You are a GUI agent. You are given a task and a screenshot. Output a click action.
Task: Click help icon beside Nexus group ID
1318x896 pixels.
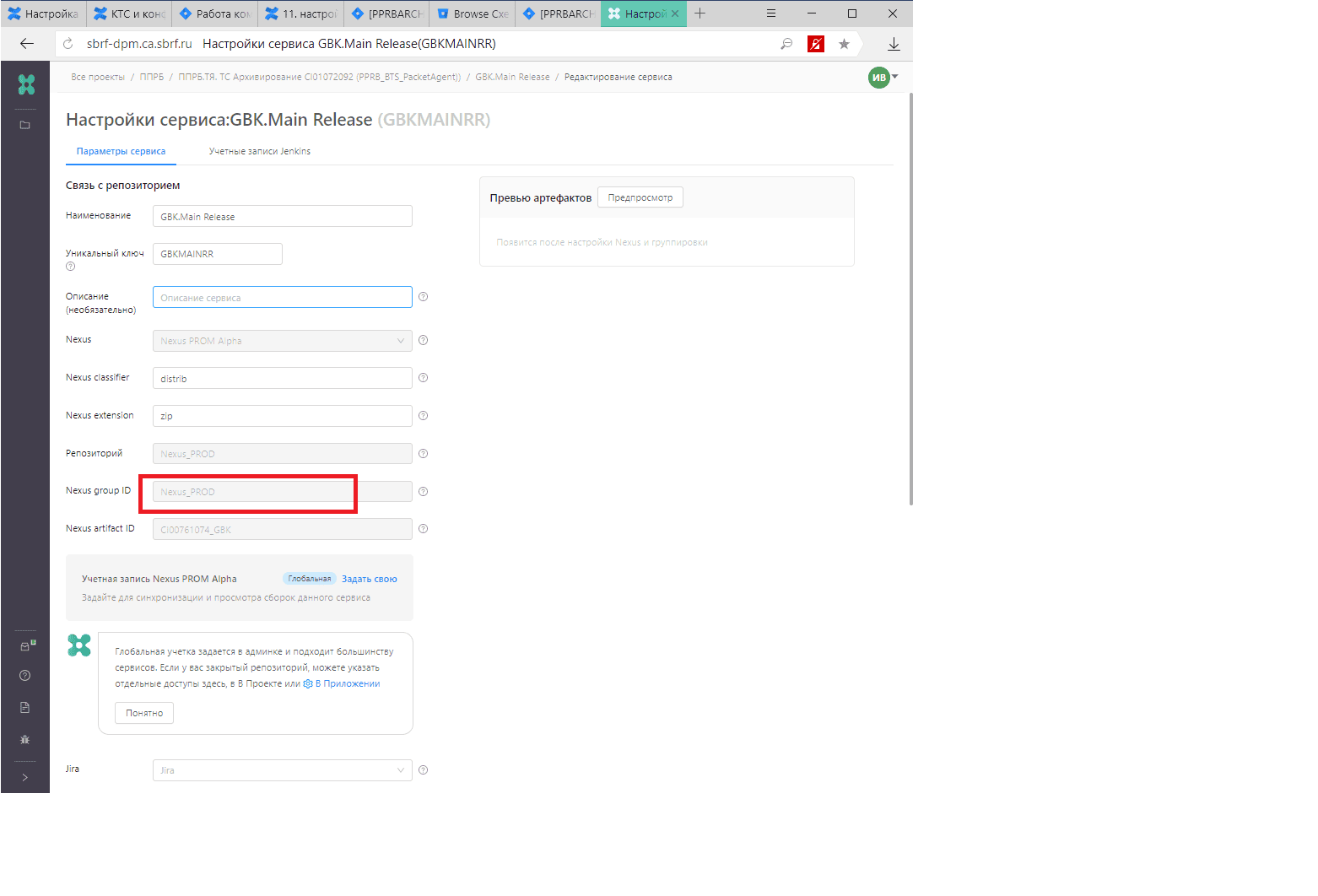tap(424, 492)
